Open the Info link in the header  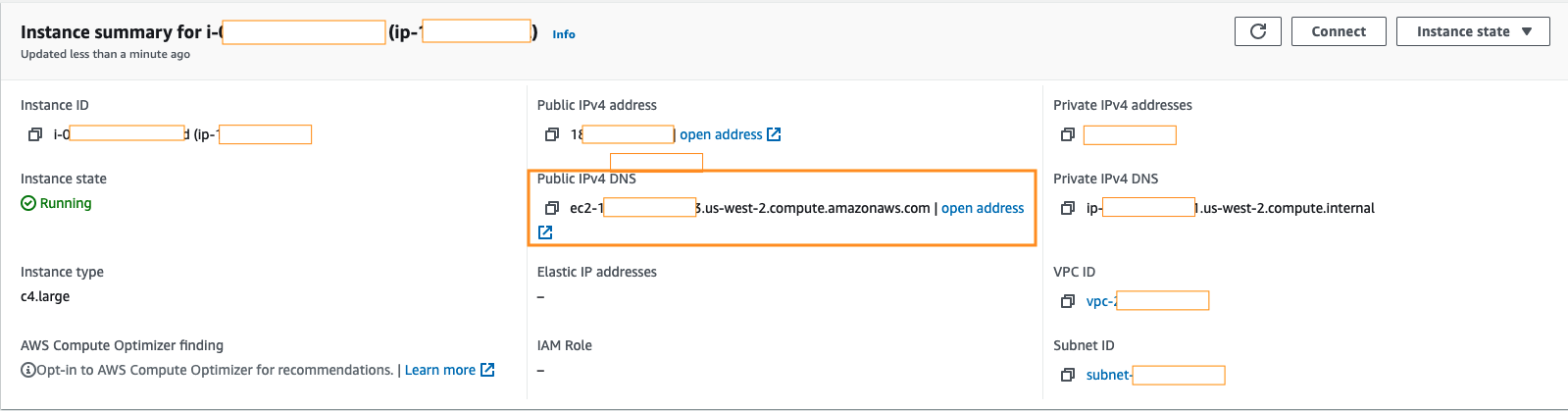click(564, 34)
